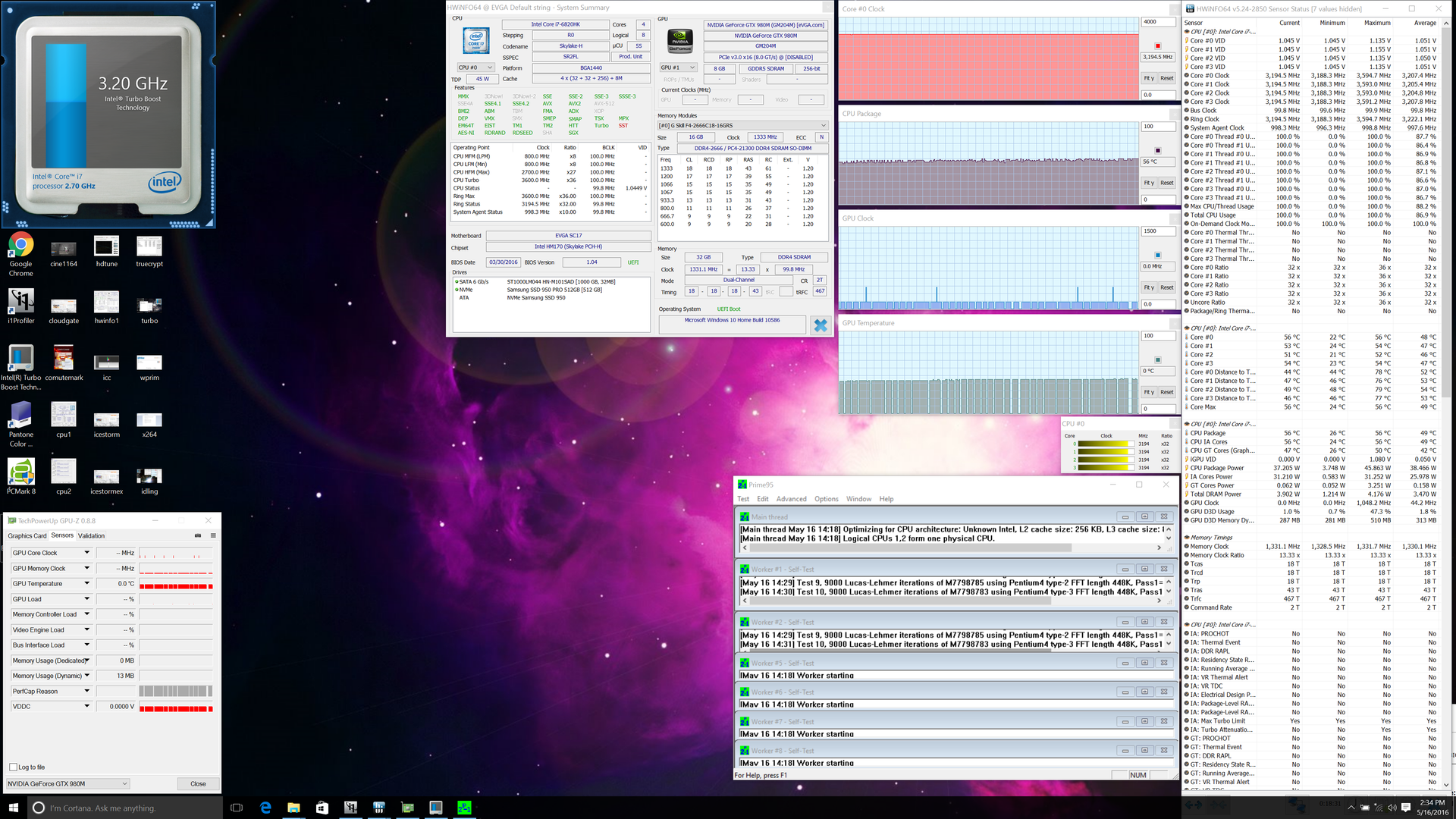Open NVIDIA GeForce GTX 980M device dropdown
Image resolution: width=1456 pixels, height=819 pixels.
tap(67, 783)
